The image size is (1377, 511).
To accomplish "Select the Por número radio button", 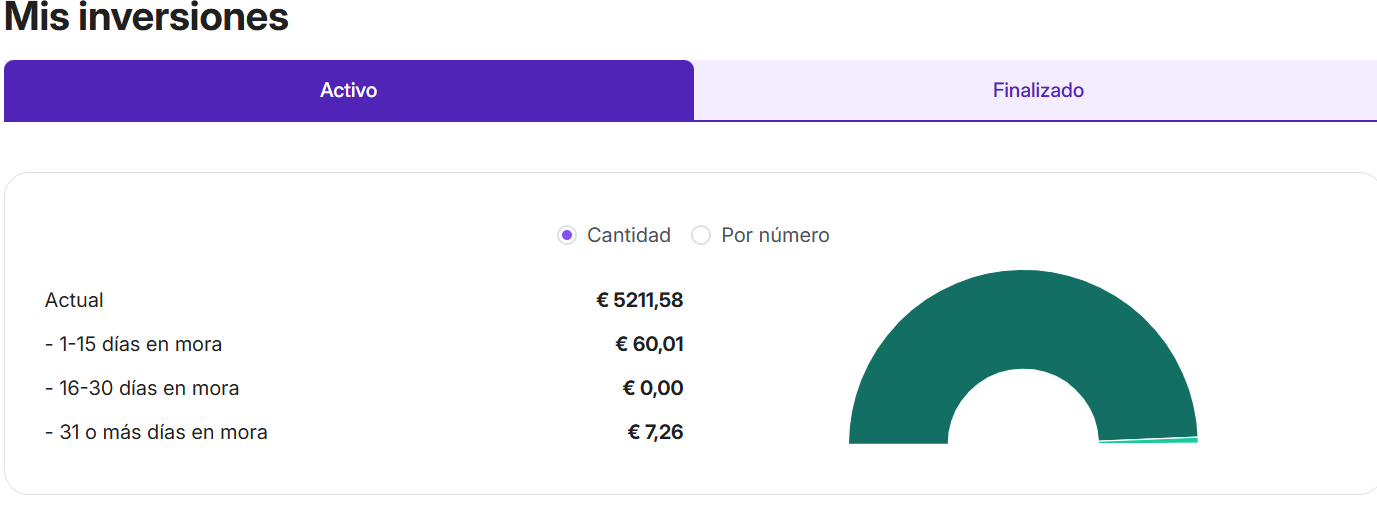I will 701,236.
